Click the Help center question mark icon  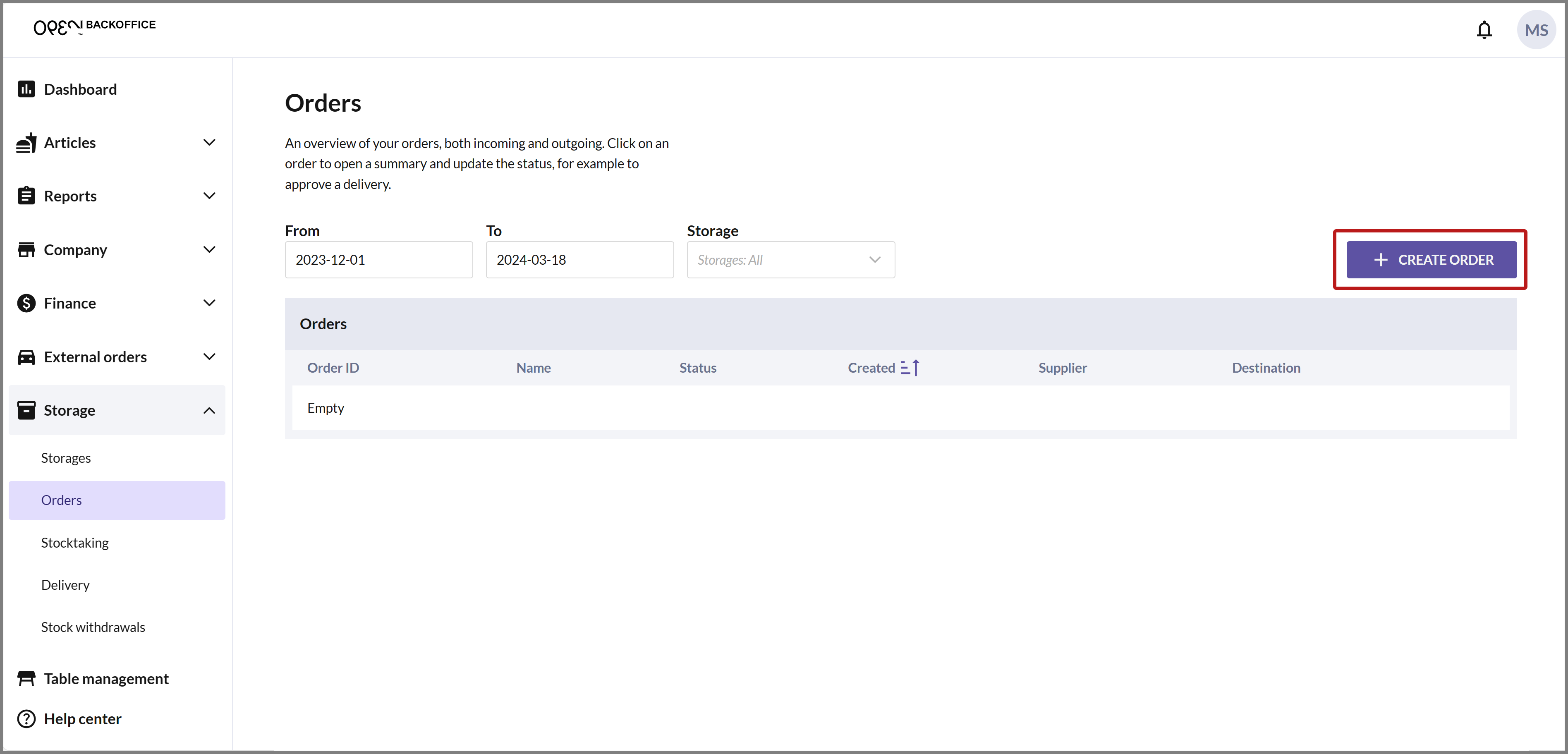26,719
